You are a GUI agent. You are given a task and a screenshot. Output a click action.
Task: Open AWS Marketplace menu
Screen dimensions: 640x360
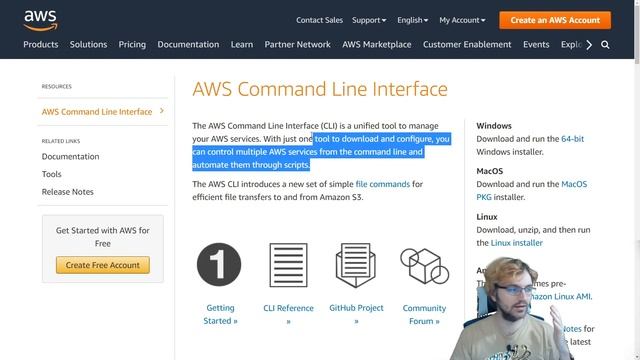pos(377,44)
